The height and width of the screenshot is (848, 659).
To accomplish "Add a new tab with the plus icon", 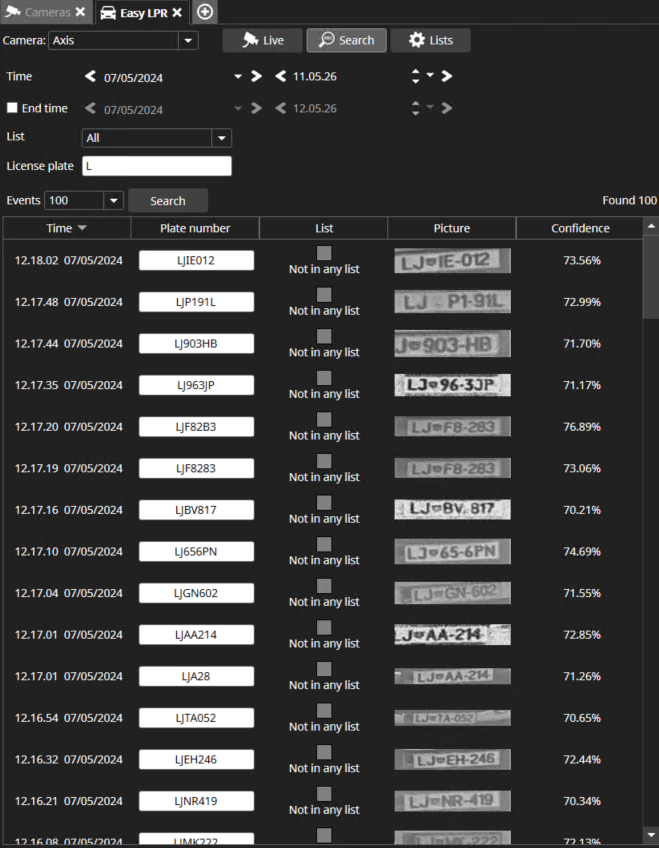I will [x=205, y=12].
